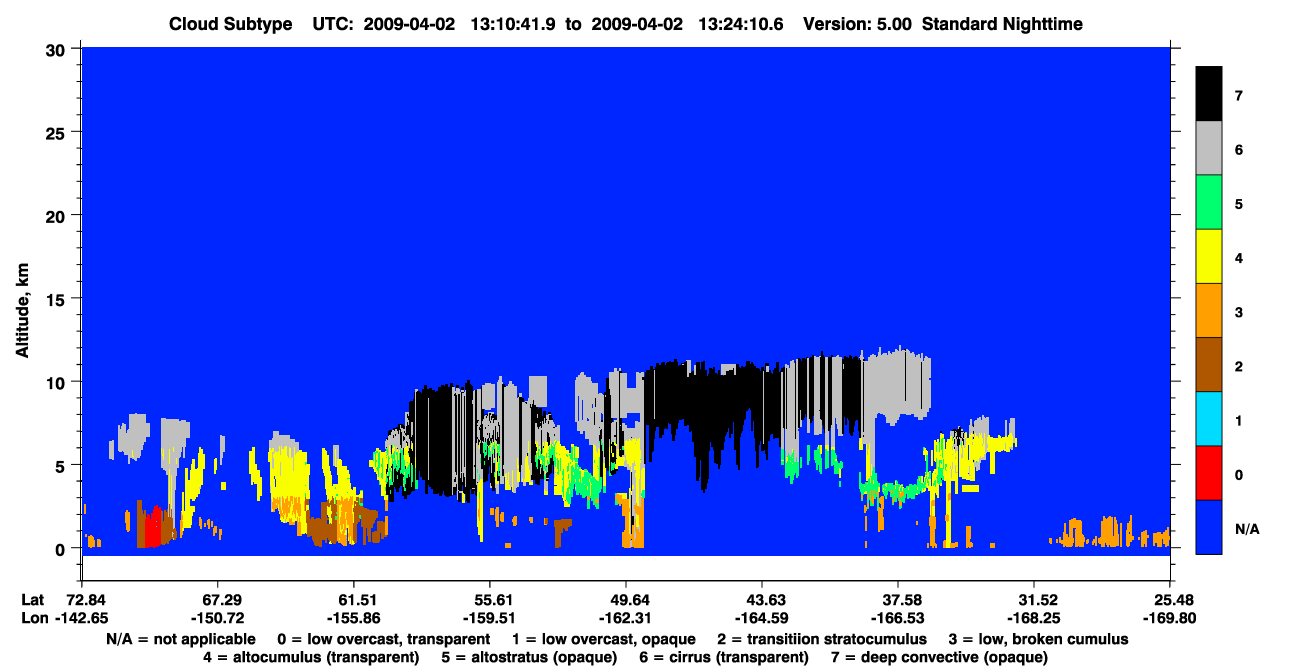Image resolution: width=1300 pixels, height=667 pixels.
Task: Click the gray cirrus swatch labeled 6
Action: (x=1209, y=148)
